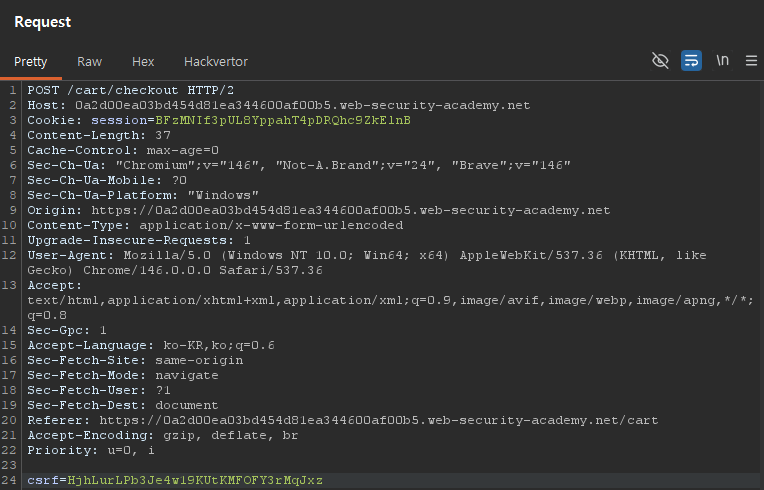Click the Origin header line
Viewport: 764px width, 490px height.
pyautogui.click(x=318, y=210)
